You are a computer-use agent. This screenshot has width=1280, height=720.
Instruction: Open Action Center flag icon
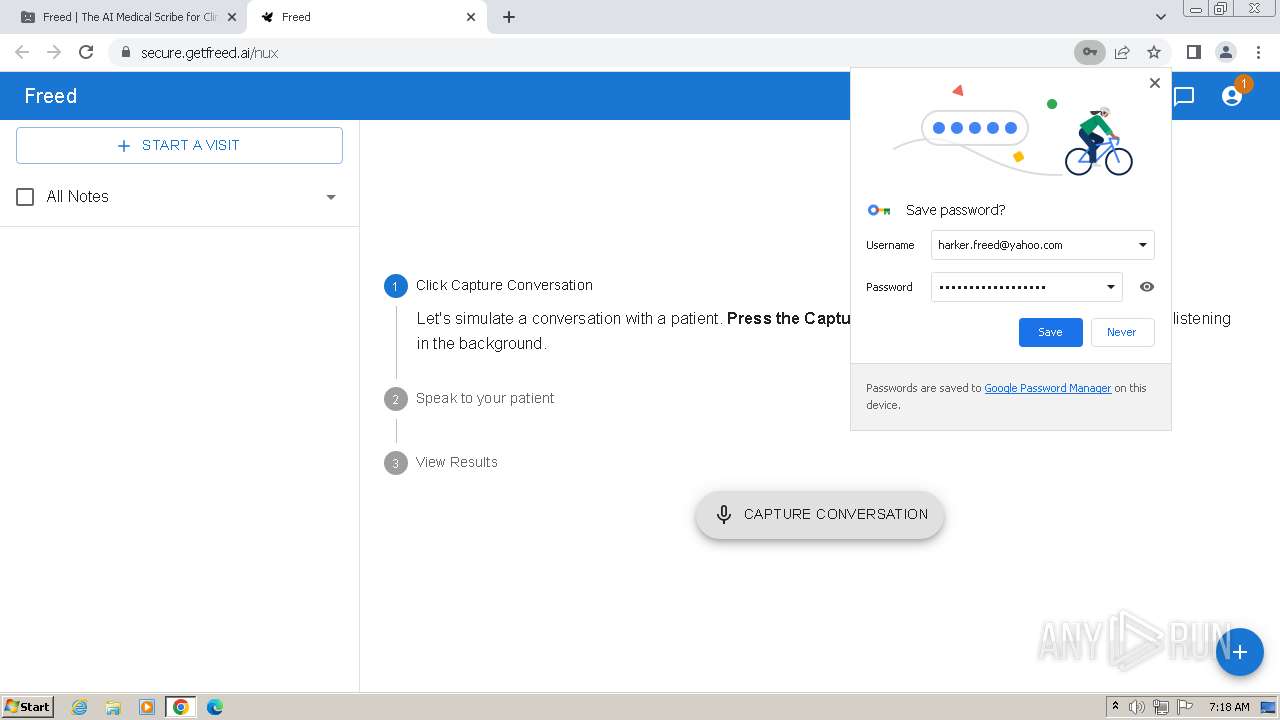[x=1185, y=707]
